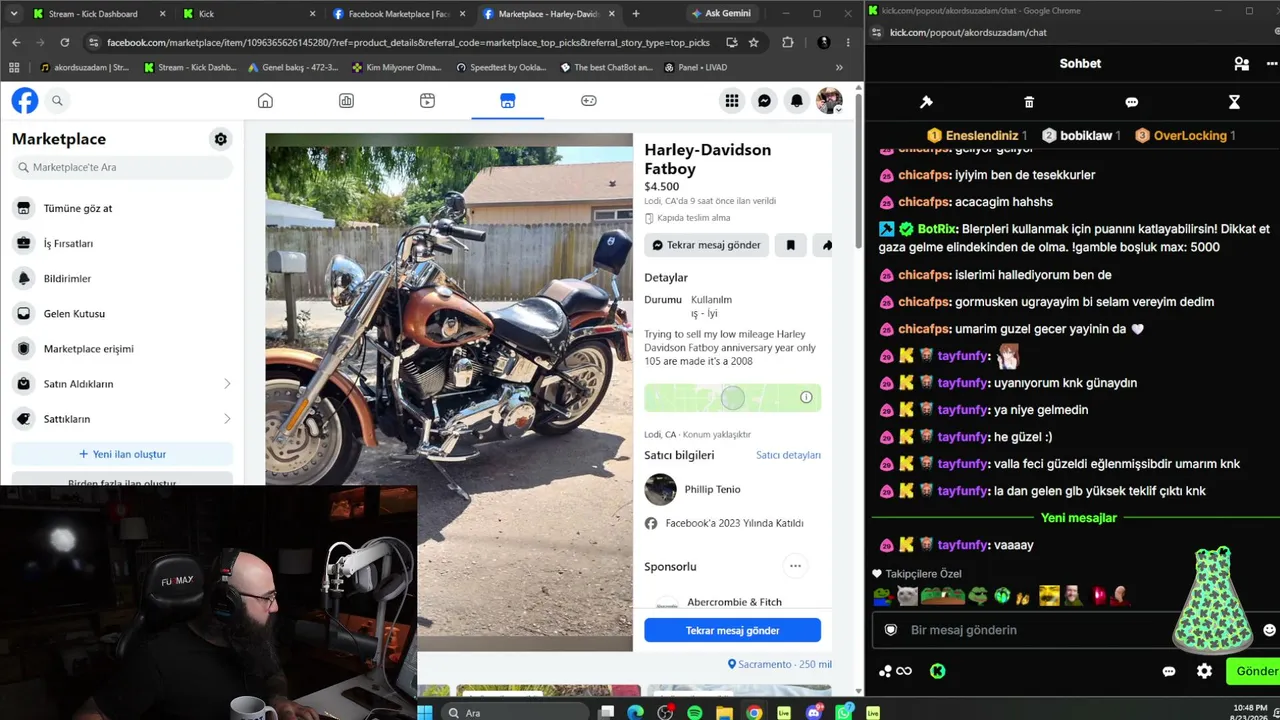
Task: Expand 'Satın Aldıkların' chevron
Action: click(x=227, y=384)
